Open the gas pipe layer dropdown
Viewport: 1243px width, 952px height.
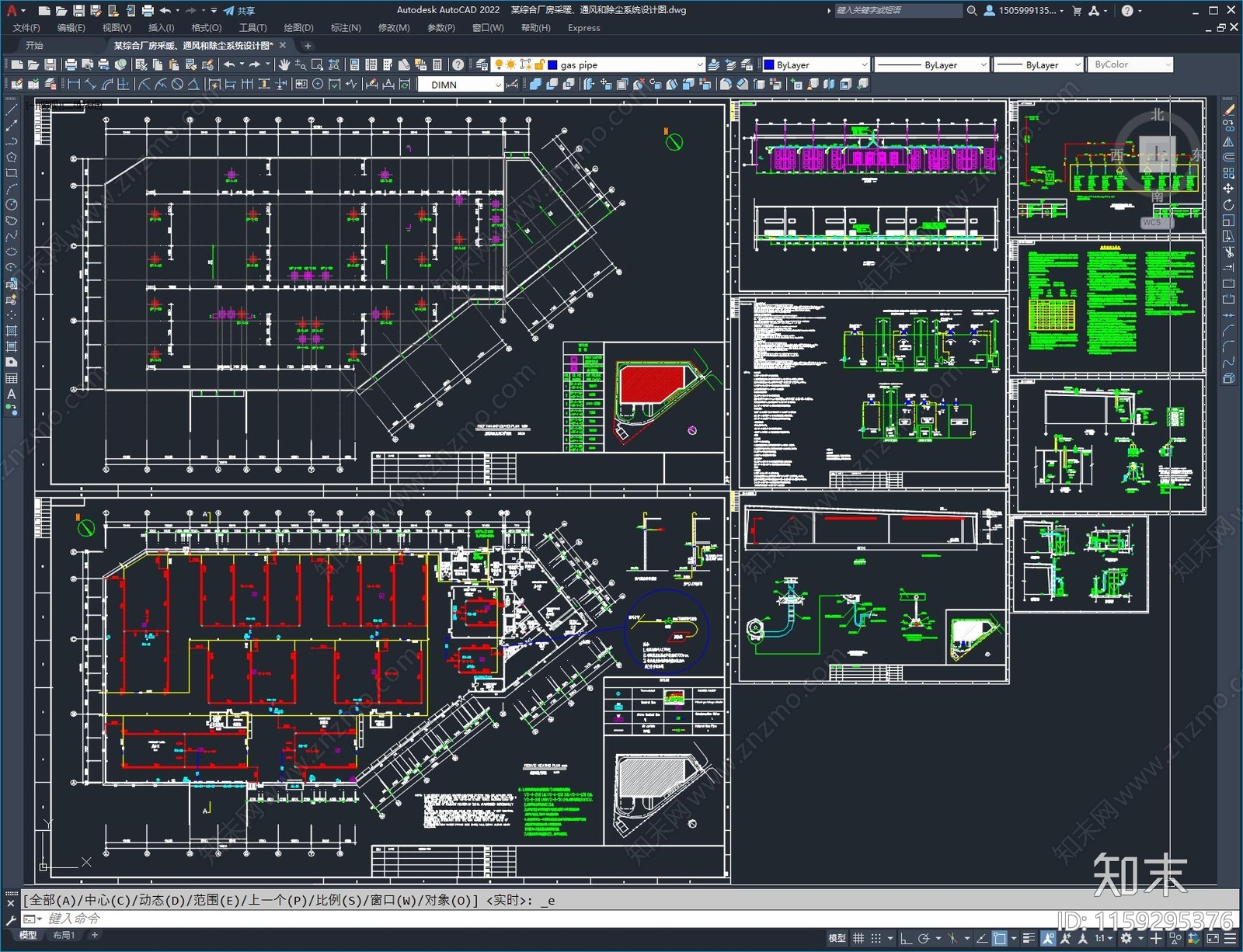699,65
